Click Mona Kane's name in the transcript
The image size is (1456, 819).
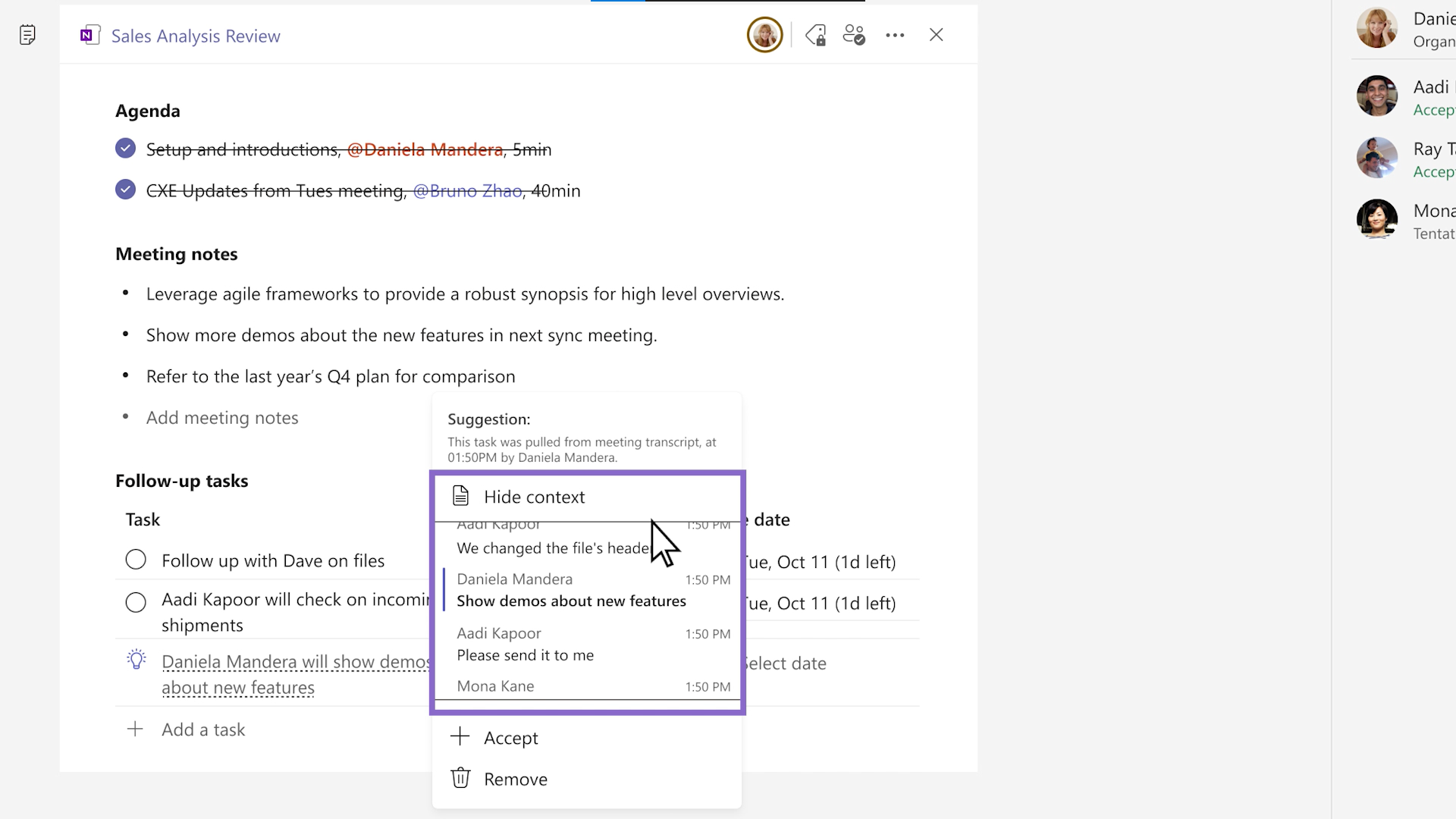[495, 686]
